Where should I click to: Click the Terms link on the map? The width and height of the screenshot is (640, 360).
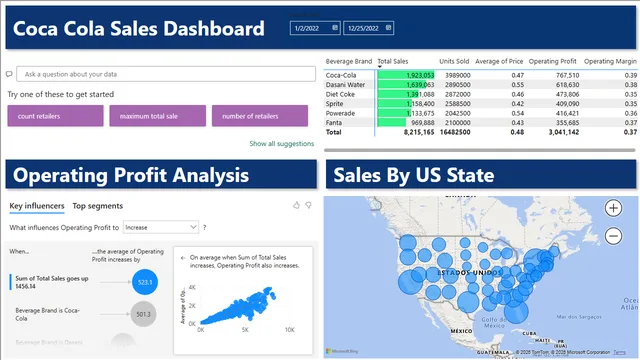pyautogui.click(x=619, y=352)
